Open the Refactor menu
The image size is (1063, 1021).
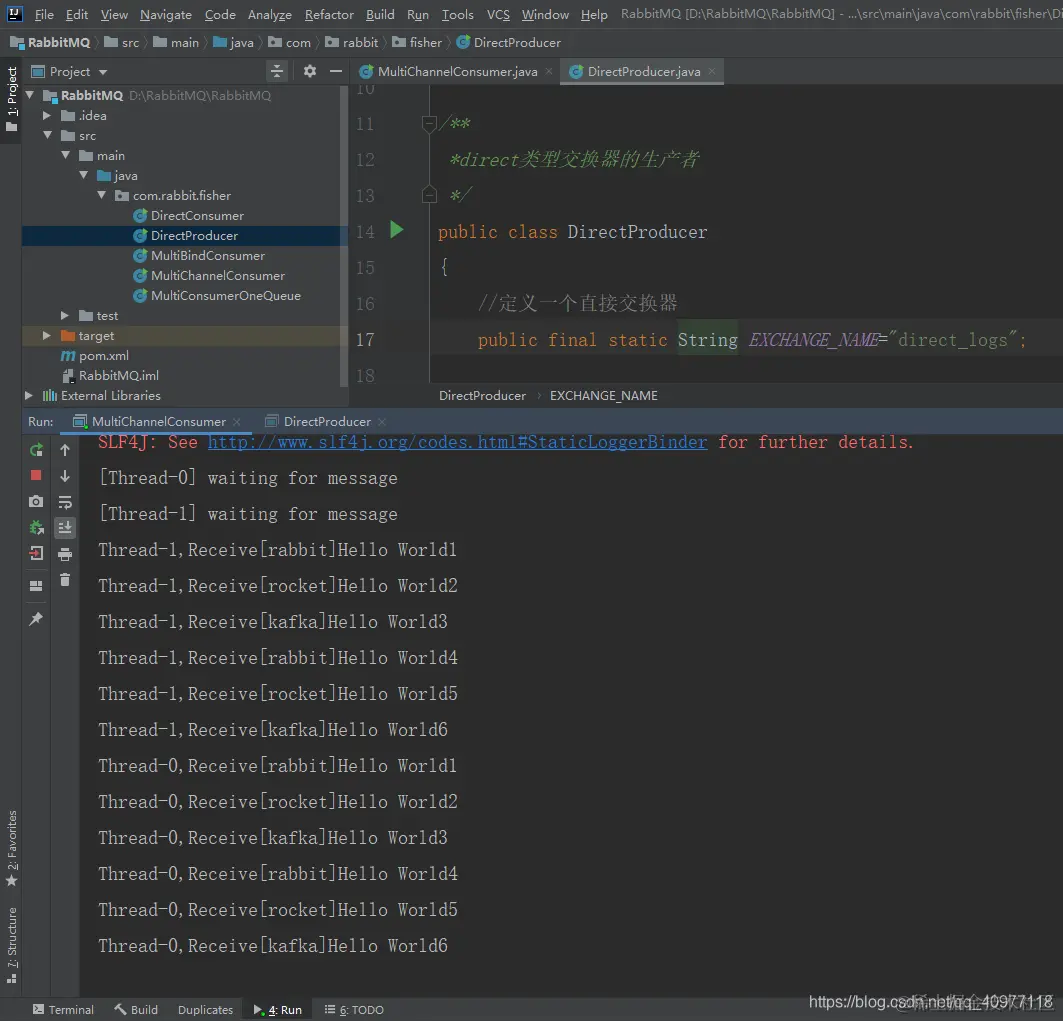pyautogui.click(x=329, y=14)
